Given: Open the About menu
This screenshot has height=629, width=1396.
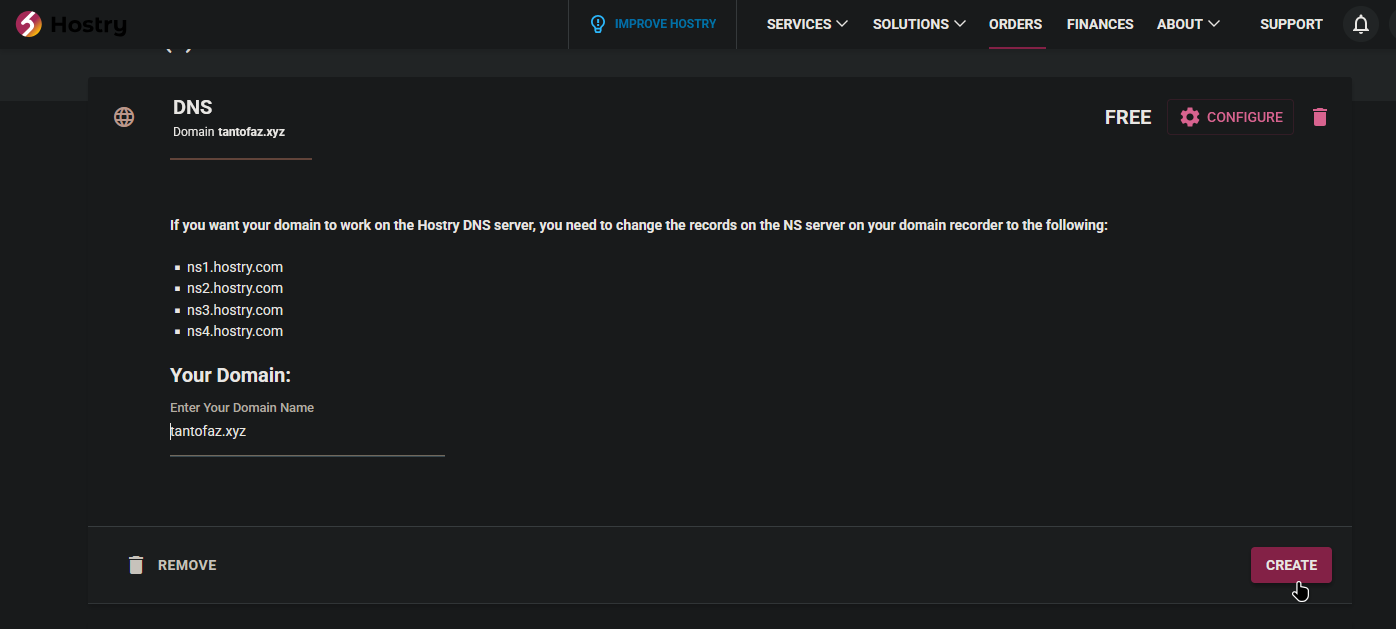Looking at the screenshot, I should 1188,24.
